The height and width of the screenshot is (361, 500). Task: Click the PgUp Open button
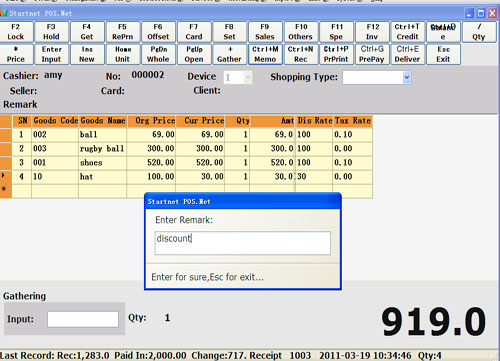click(x=194, y=54)
